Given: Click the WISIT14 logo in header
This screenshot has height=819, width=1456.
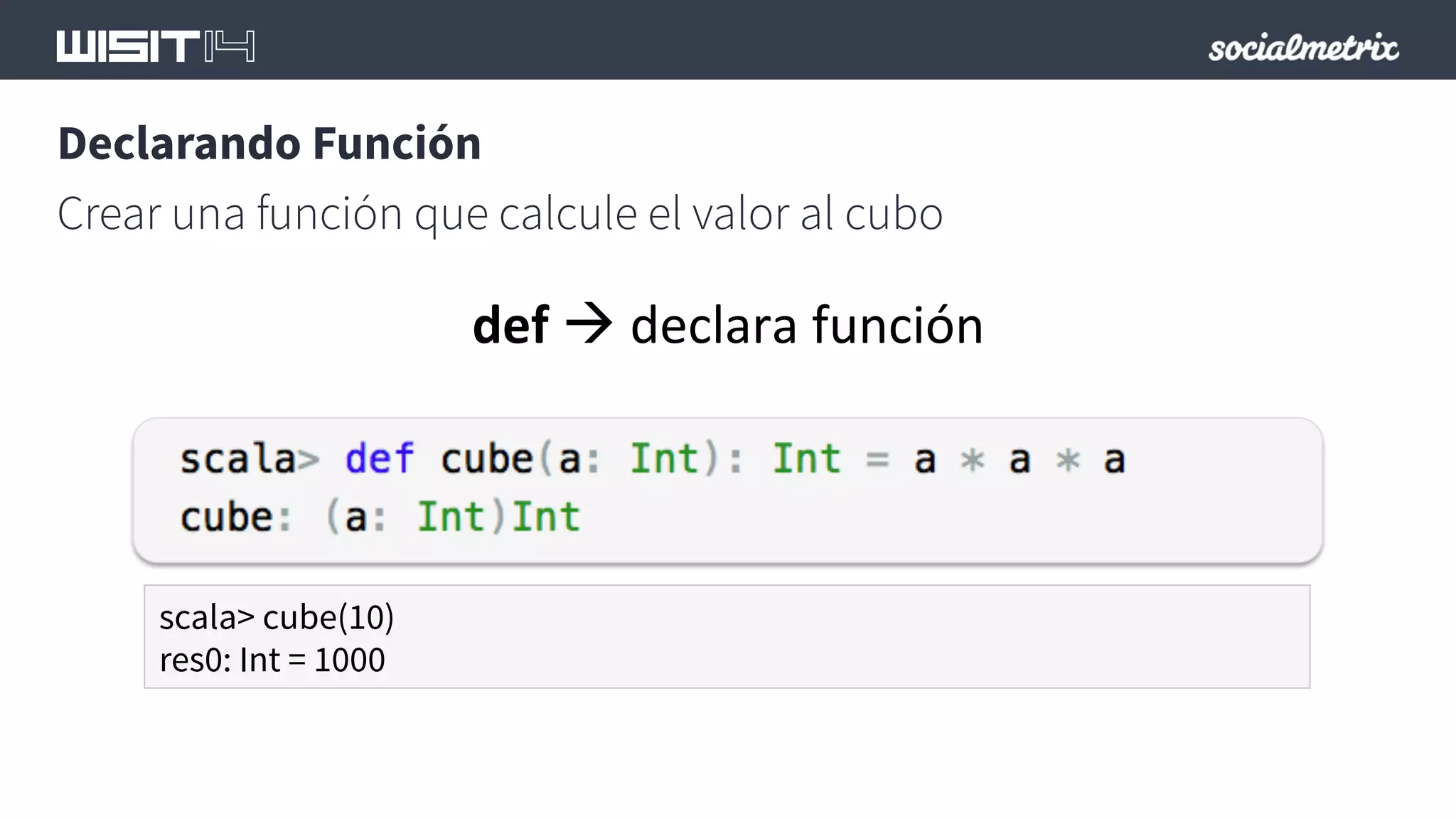Looking at the screenshot, I should point(156,46).
